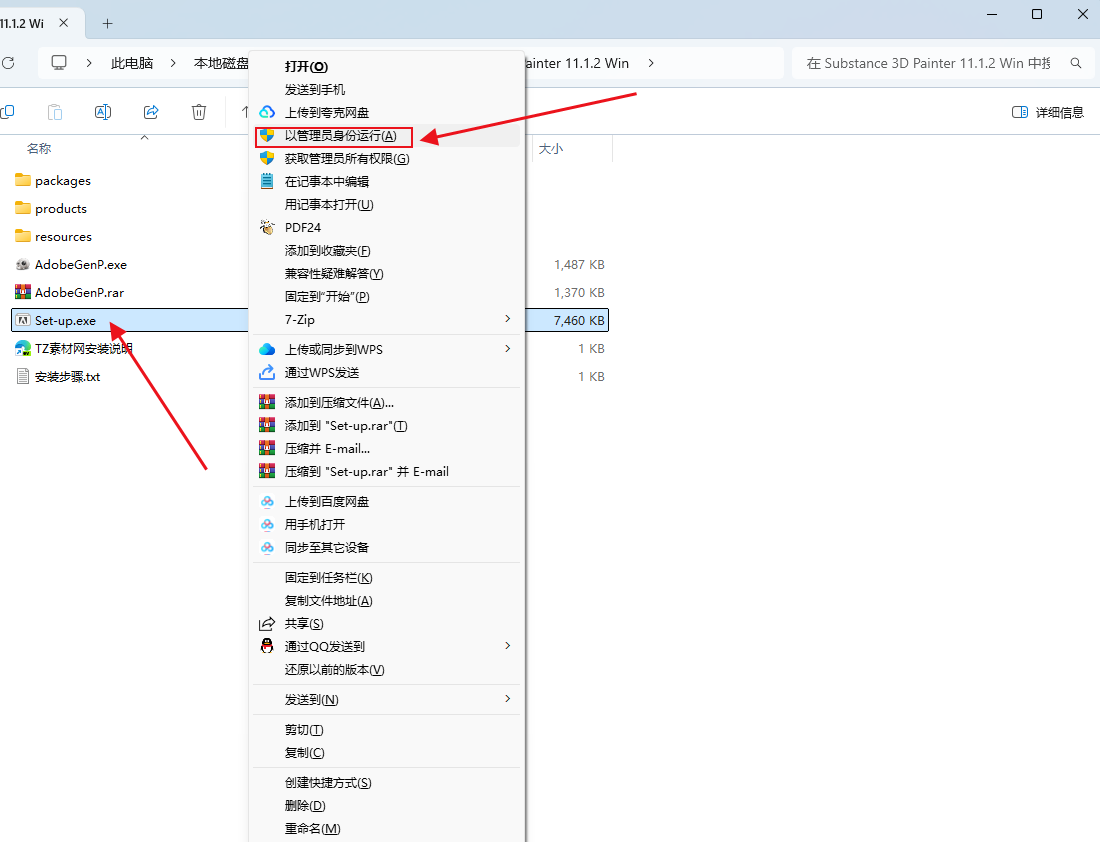Select the Set-up.exe file row
The width and height of the screenshot is (1100, 842).
click(x=130, y=321)
